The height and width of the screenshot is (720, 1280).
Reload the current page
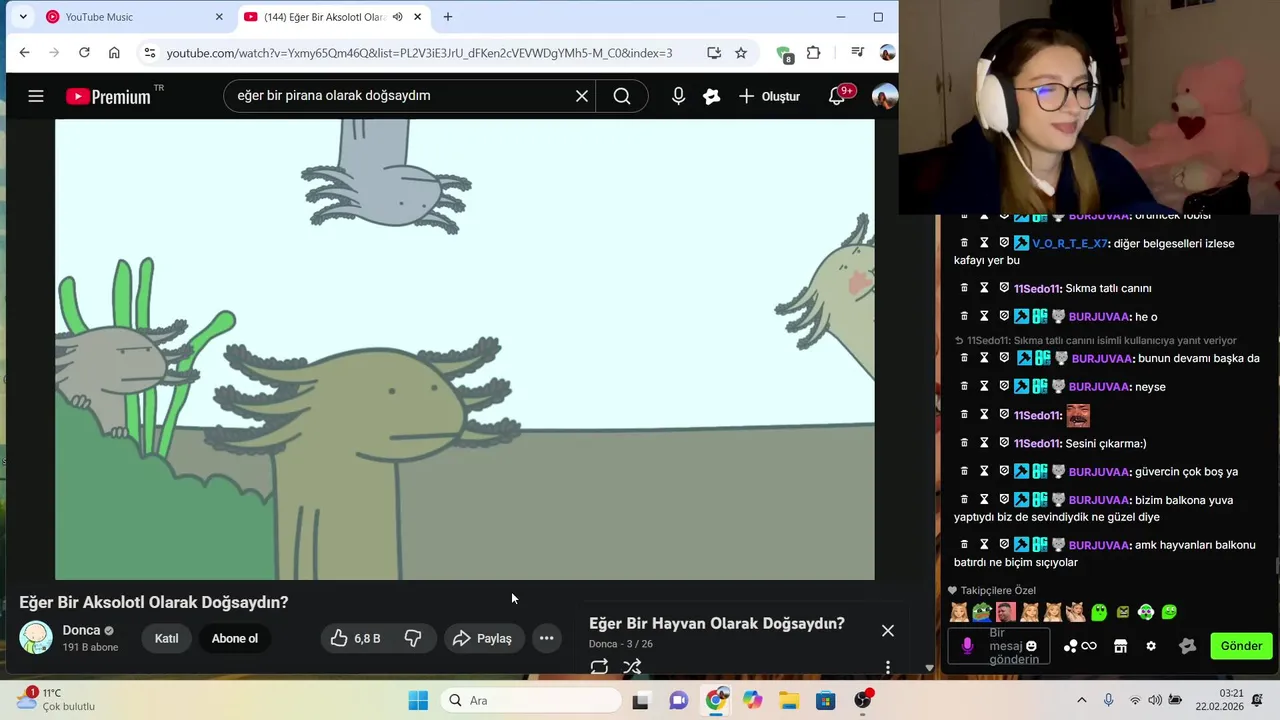pyautogui.click(x=84, y=53)
